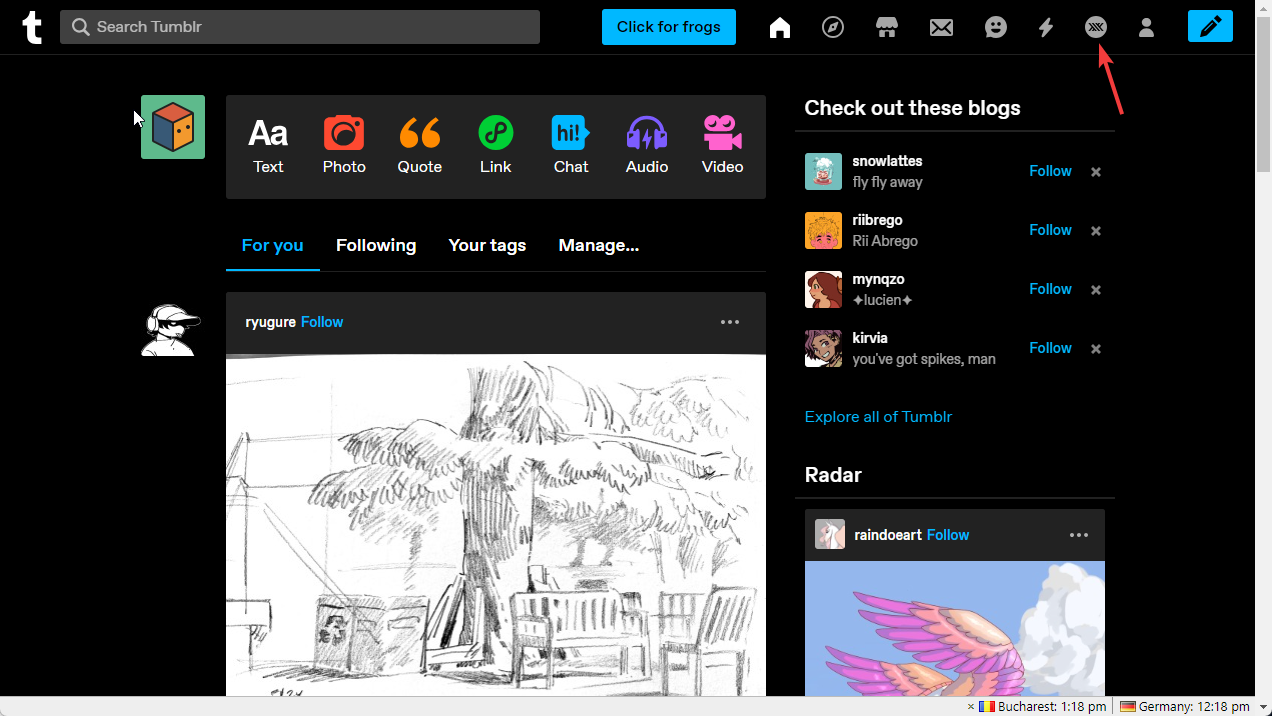Click ryugure's avatar image
1272x716 pixels.
pyautogui.click(x=171, y=329)
